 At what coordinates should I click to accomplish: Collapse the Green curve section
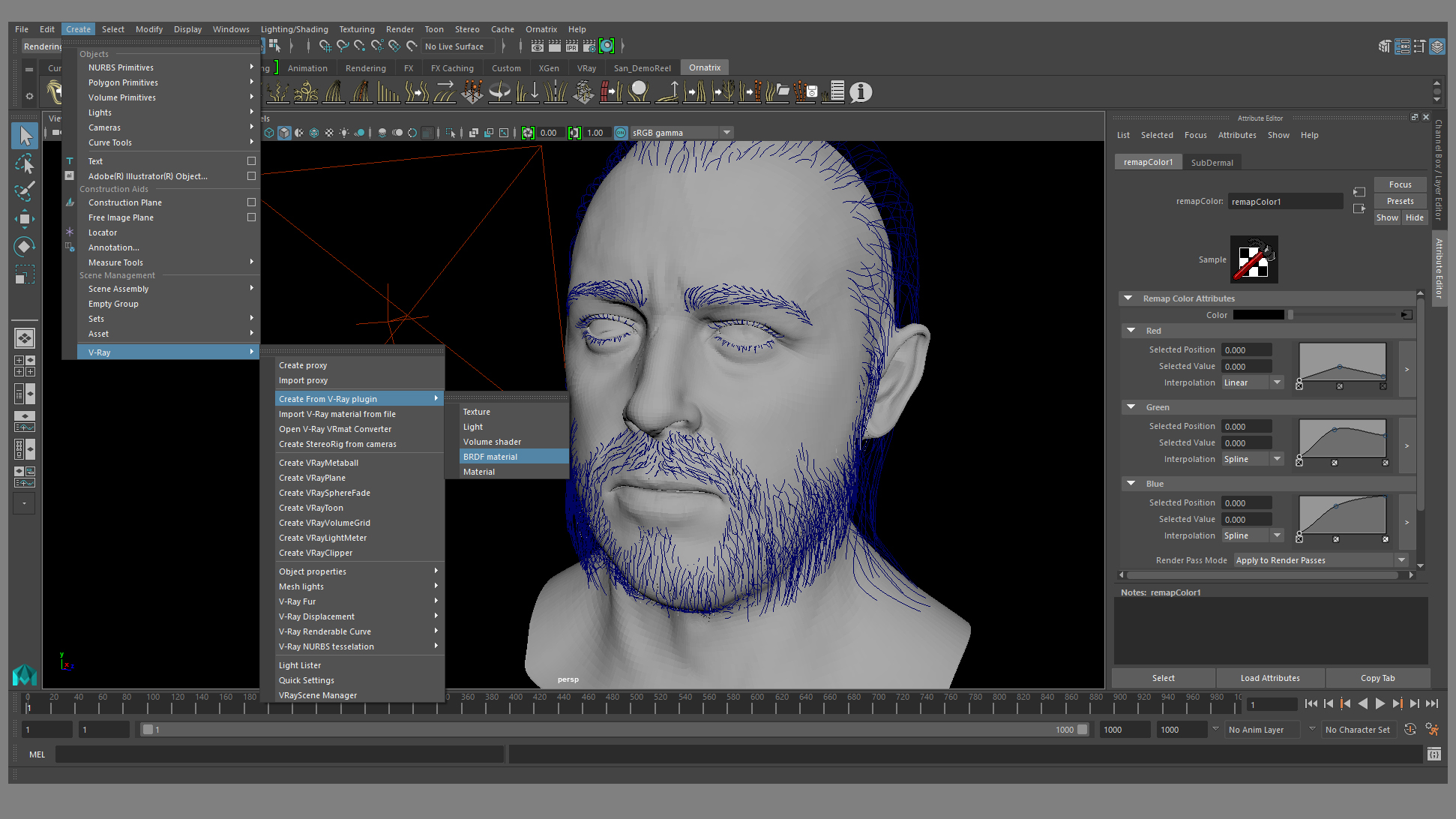coord(1131,406)
